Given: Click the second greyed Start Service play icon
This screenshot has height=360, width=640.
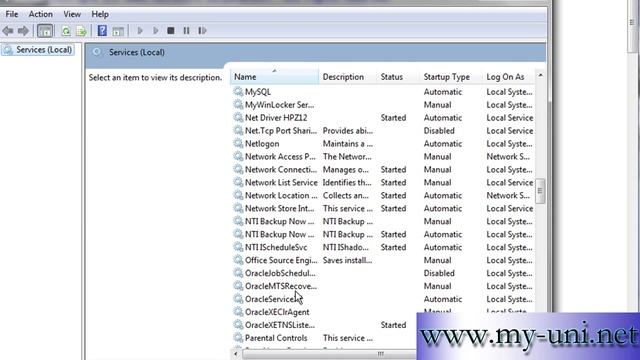Looking at the screenshot, I should [x=156, y=31].
